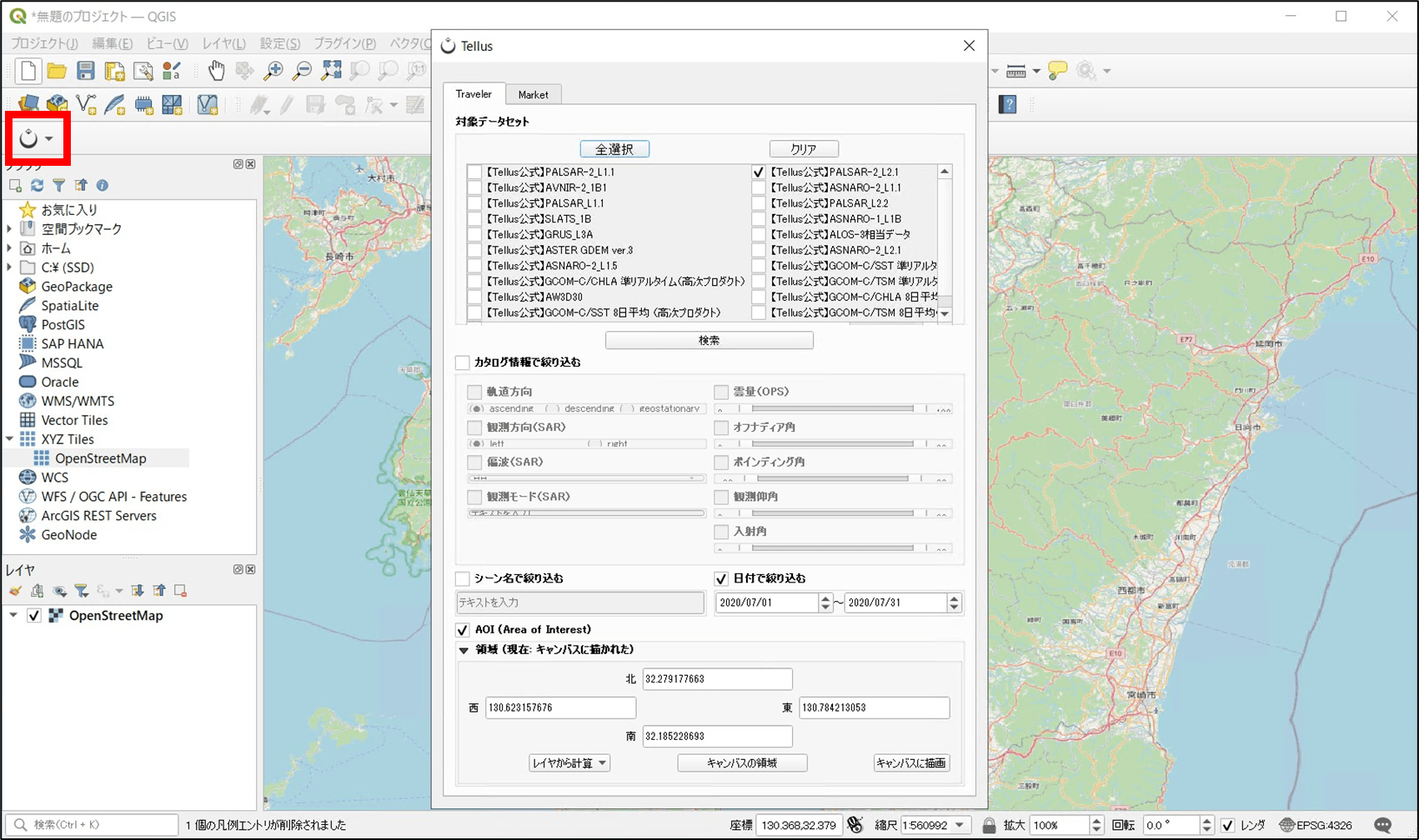Click the map annotation speech bubble icon
This screenshot has height=840, width=1419.
pos(1058,71)
